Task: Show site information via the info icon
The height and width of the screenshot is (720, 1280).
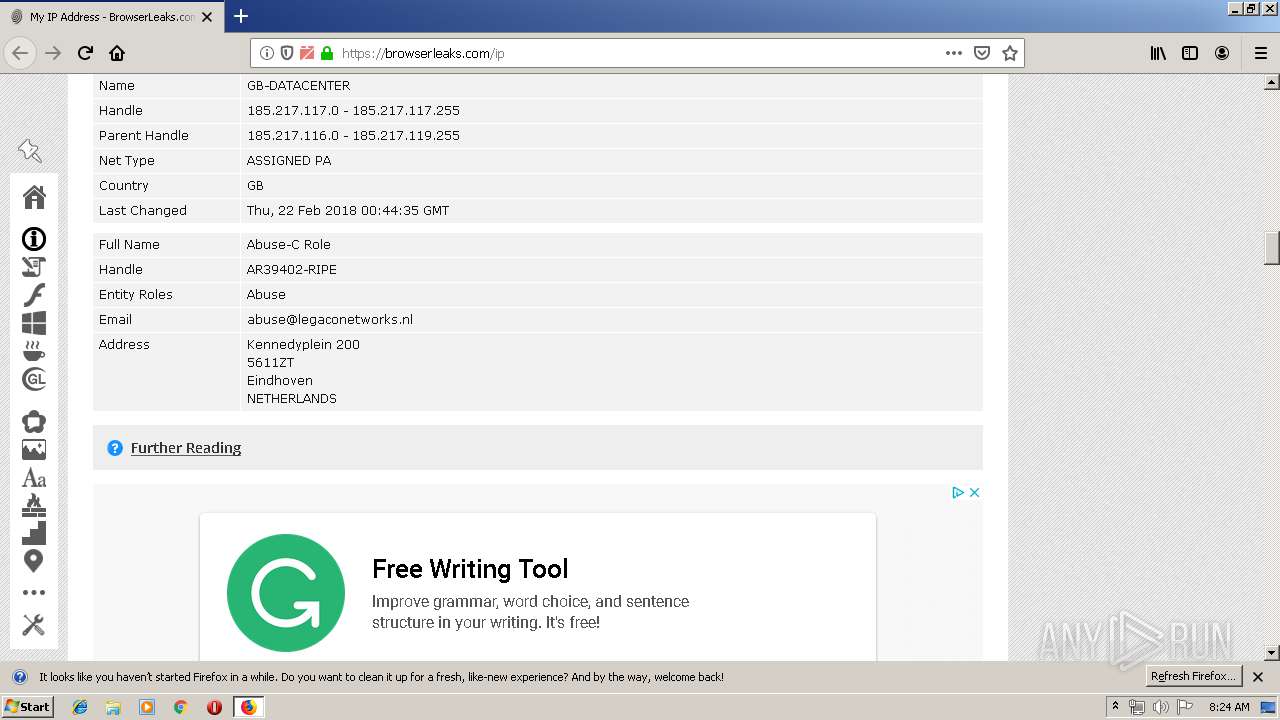Action: (x=267, y=53)
